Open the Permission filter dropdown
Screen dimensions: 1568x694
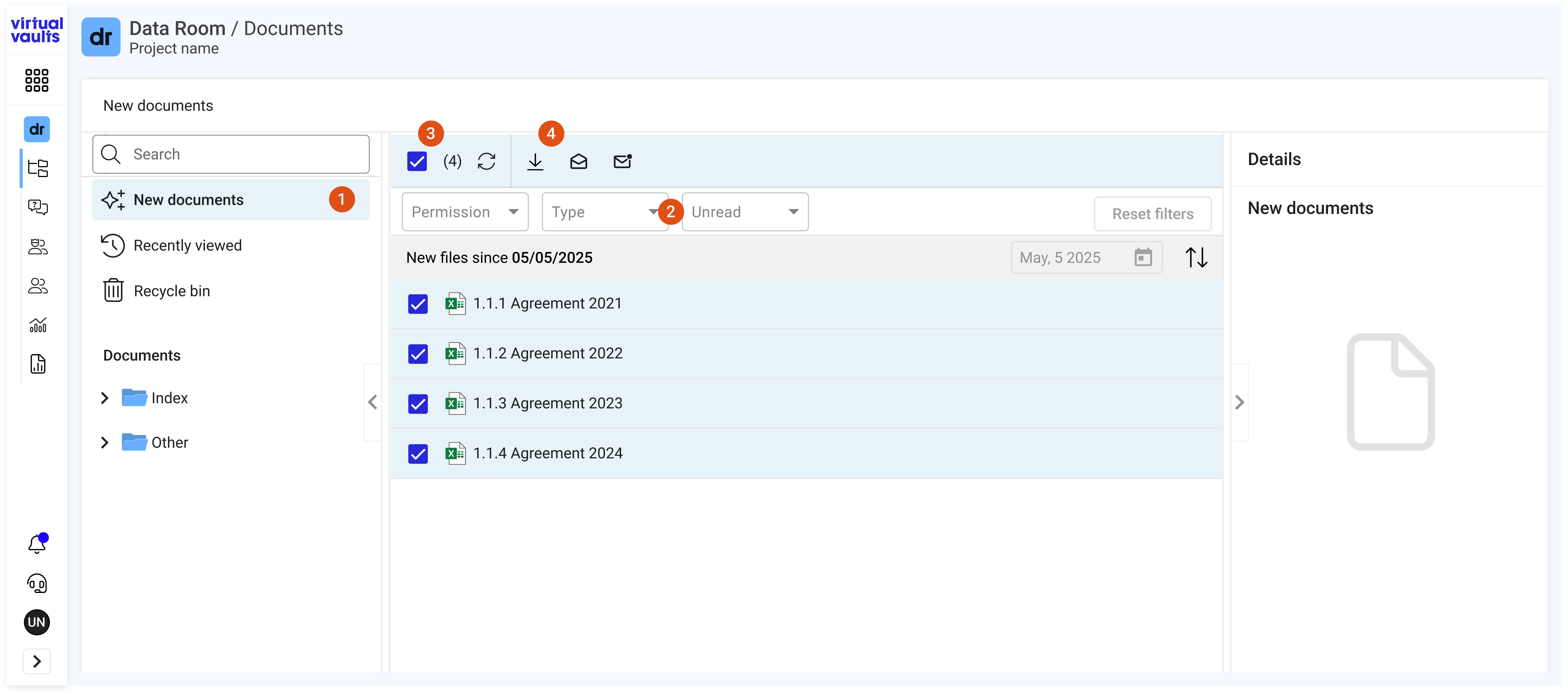tap(465, 212)
